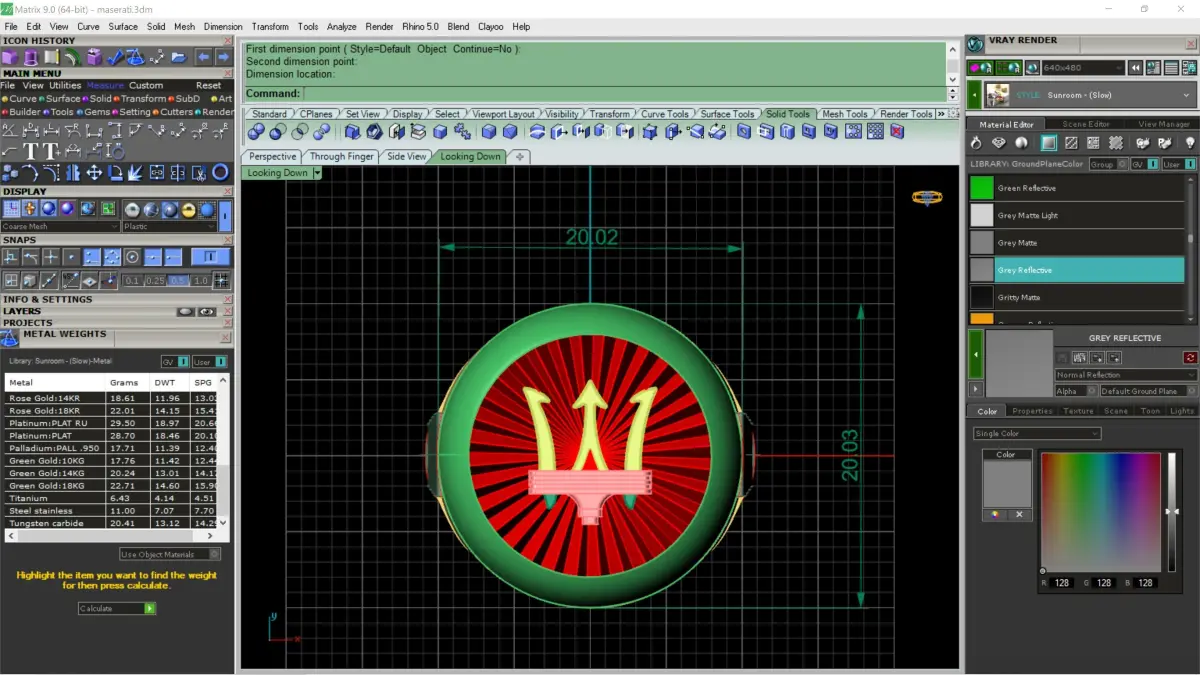Viewport: 1200px width, 675px height.
Task: Click the gem material icon in Material Editor
Action: (x=998, y=143)
